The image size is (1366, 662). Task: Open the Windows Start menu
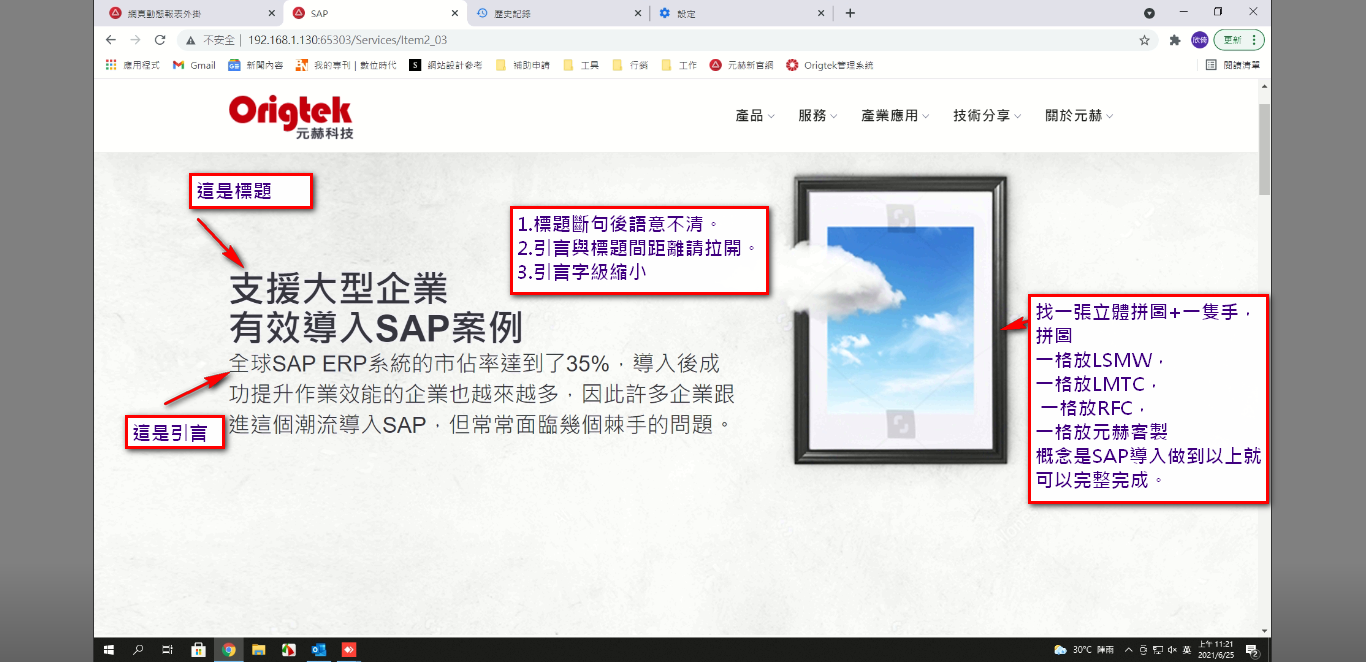tap(109, 649)
